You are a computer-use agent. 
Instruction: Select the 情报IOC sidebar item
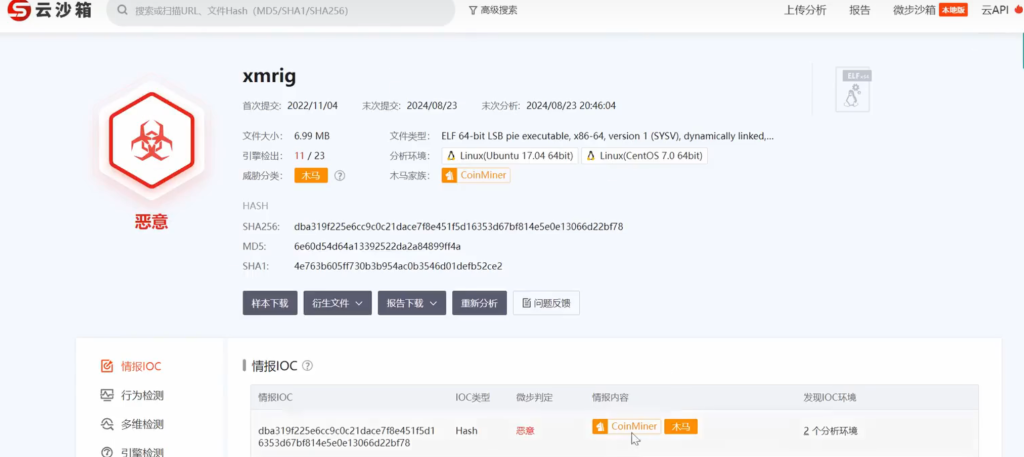click(131, 366)
